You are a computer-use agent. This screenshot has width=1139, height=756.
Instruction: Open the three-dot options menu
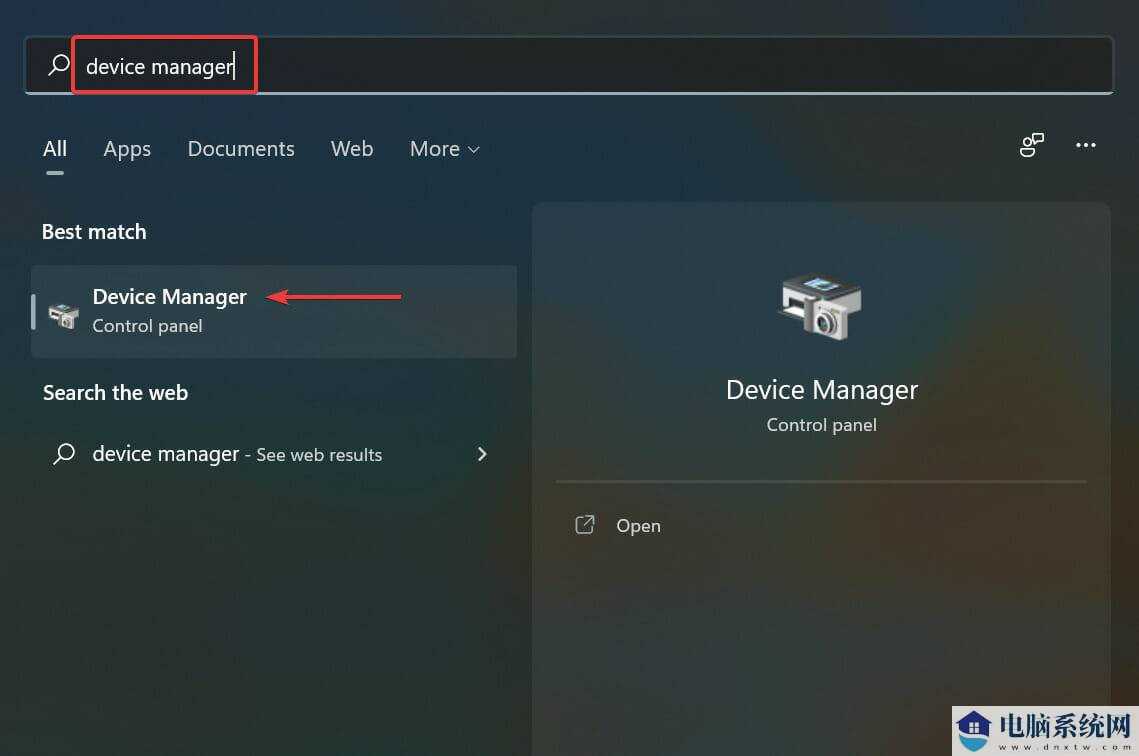[1086, 146]
